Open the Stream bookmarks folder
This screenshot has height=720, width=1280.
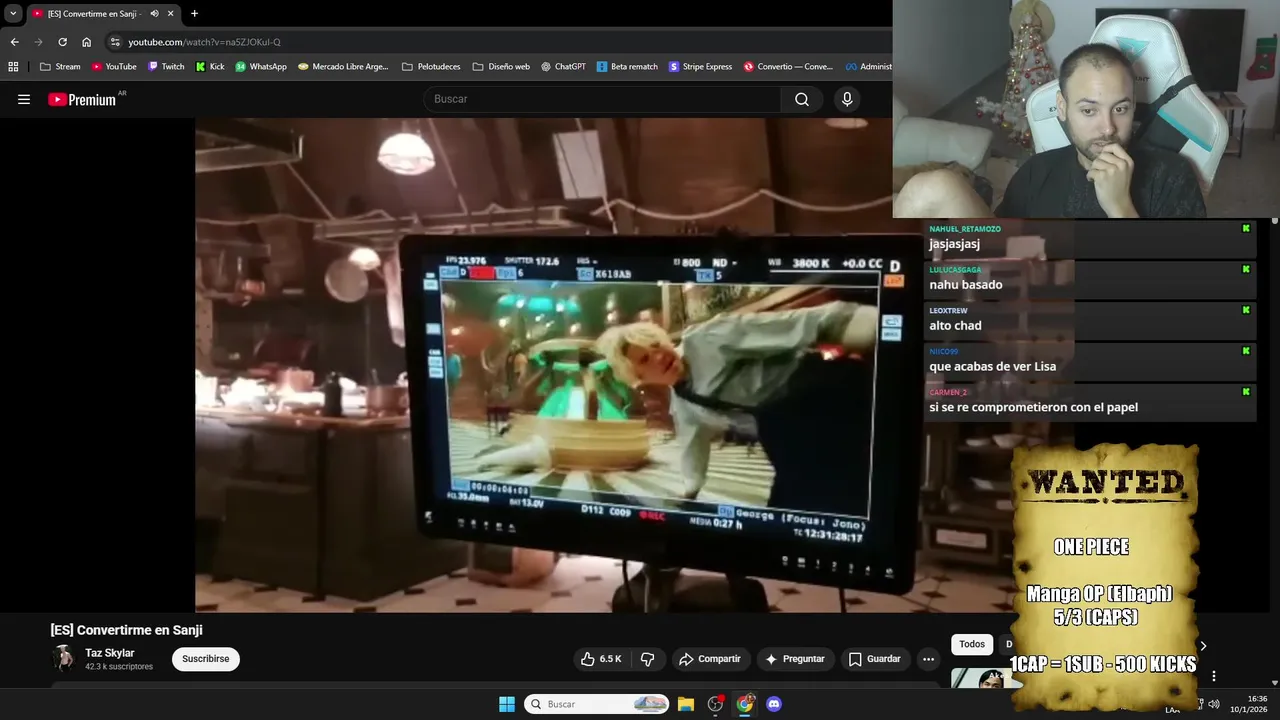[x=60, y=67]
